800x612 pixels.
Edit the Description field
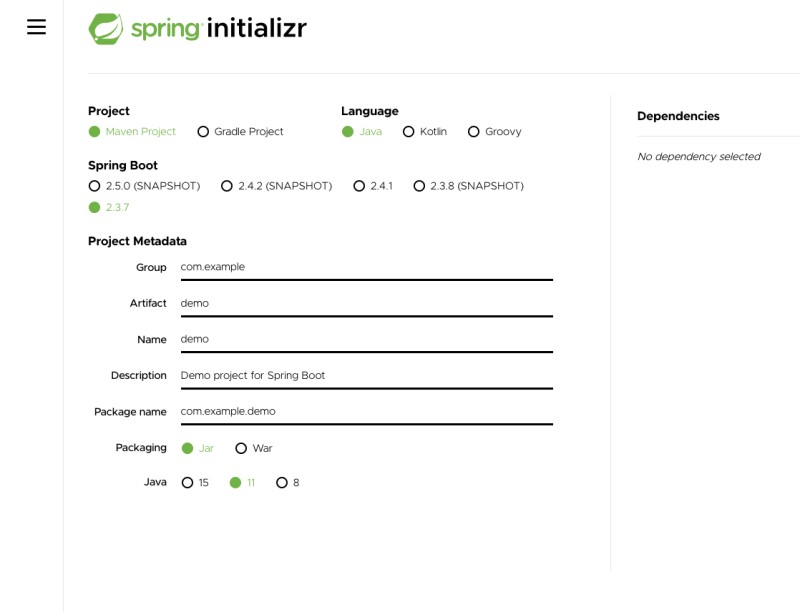(366, 376)
